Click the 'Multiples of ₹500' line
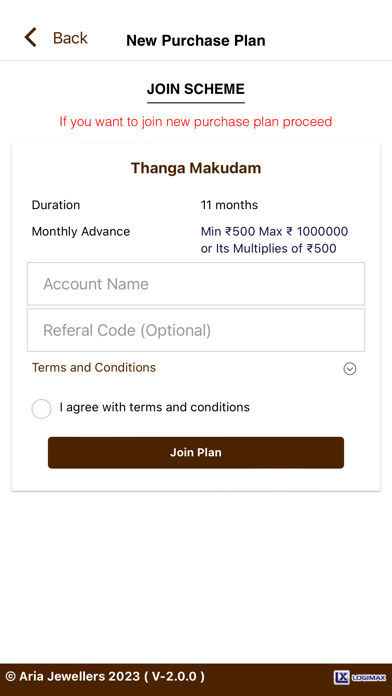Viewport: 392px width, 696px height. [269, 249]
